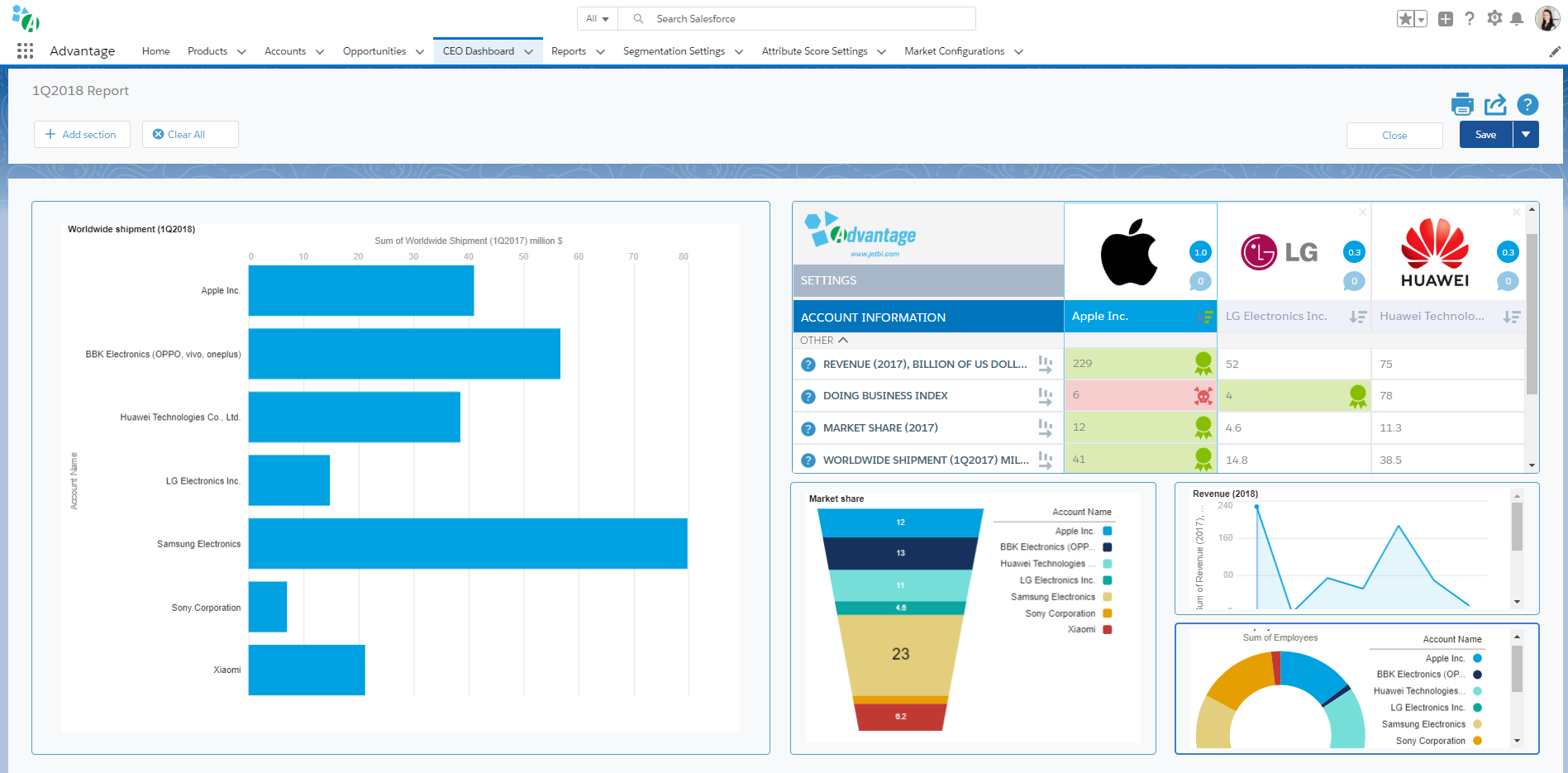The width and height of the screenshot is (1568, 773).
Task: Click the sort icon on the Revenue (2017) row
Action: (1046, 365)
